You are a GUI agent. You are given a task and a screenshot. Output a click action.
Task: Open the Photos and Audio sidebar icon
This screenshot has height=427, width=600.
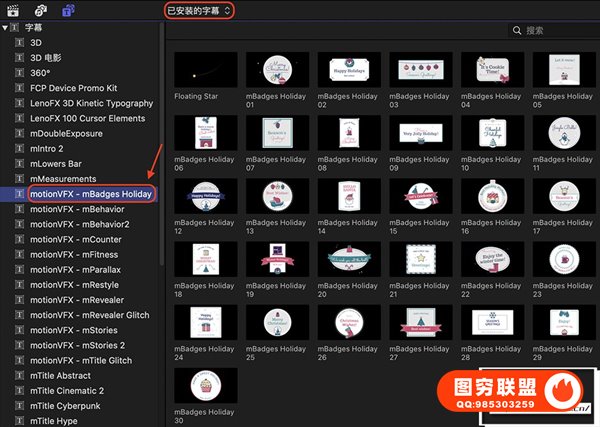(x=39, y=9)
